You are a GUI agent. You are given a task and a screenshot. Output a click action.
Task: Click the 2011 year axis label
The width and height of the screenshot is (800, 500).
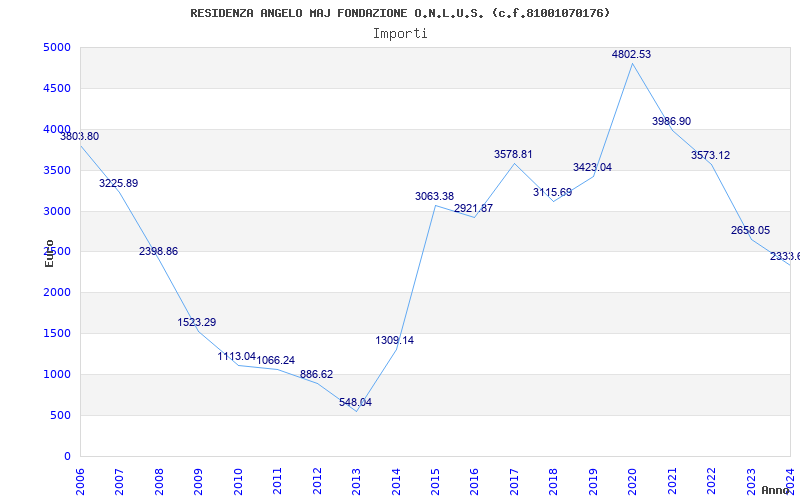coord(278,482)
